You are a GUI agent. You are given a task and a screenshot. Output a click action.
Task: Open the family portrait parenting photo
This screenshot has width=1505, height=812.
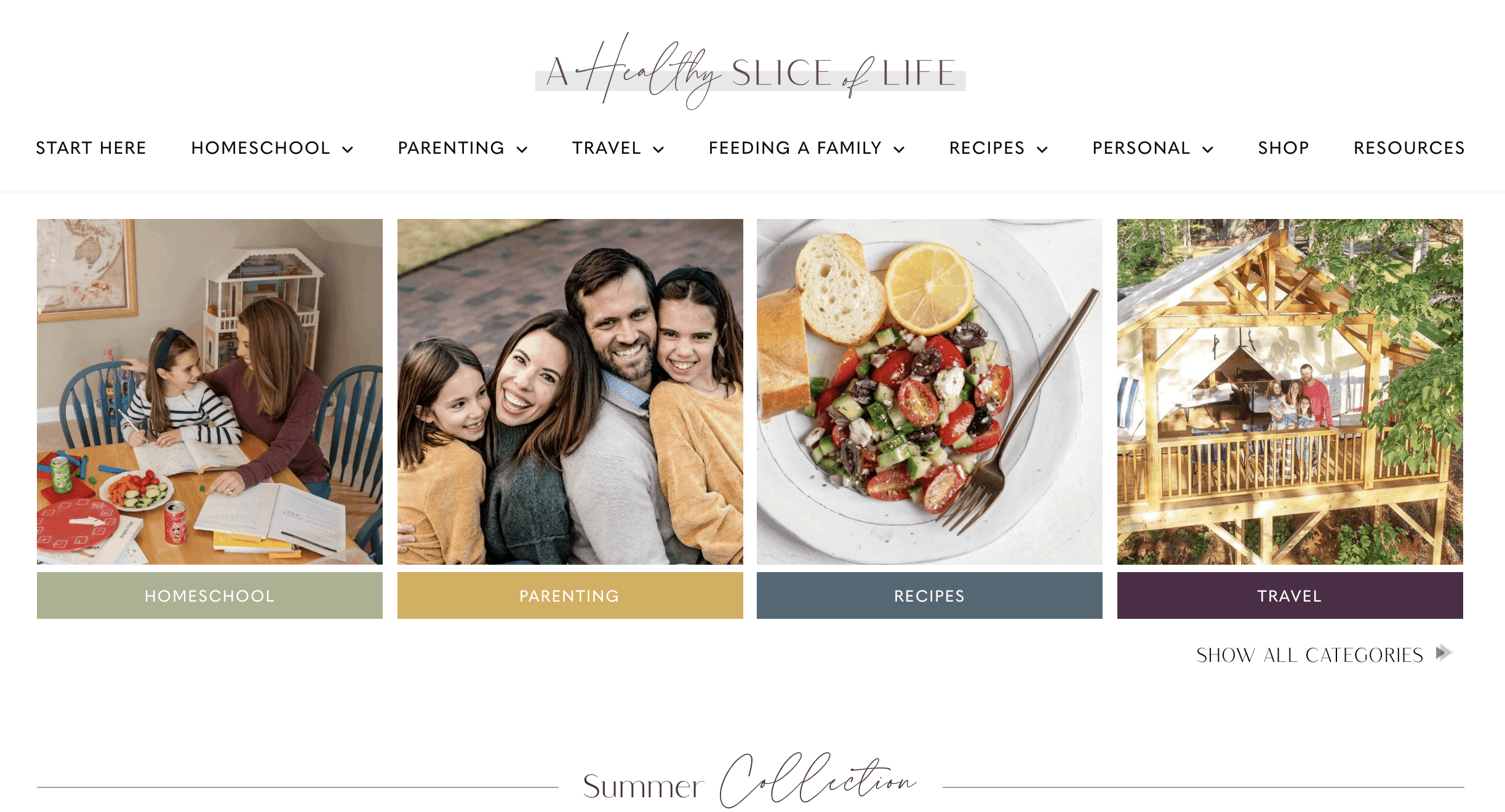pyautogui.click(x=570, y=392)
